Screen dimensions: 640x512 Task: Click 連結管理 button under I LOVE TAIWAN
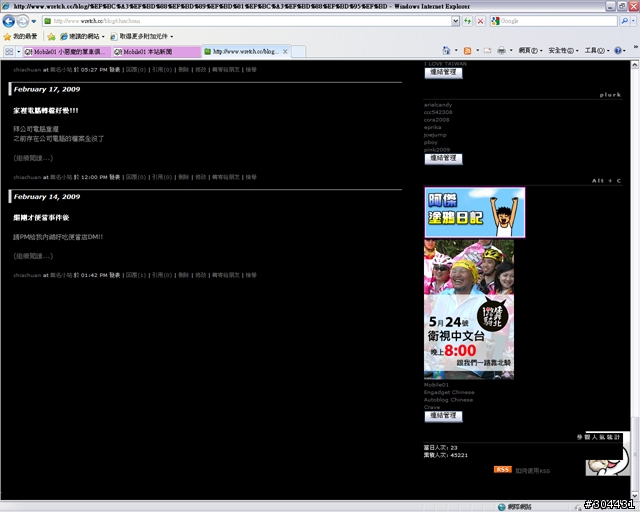point(443,73)
